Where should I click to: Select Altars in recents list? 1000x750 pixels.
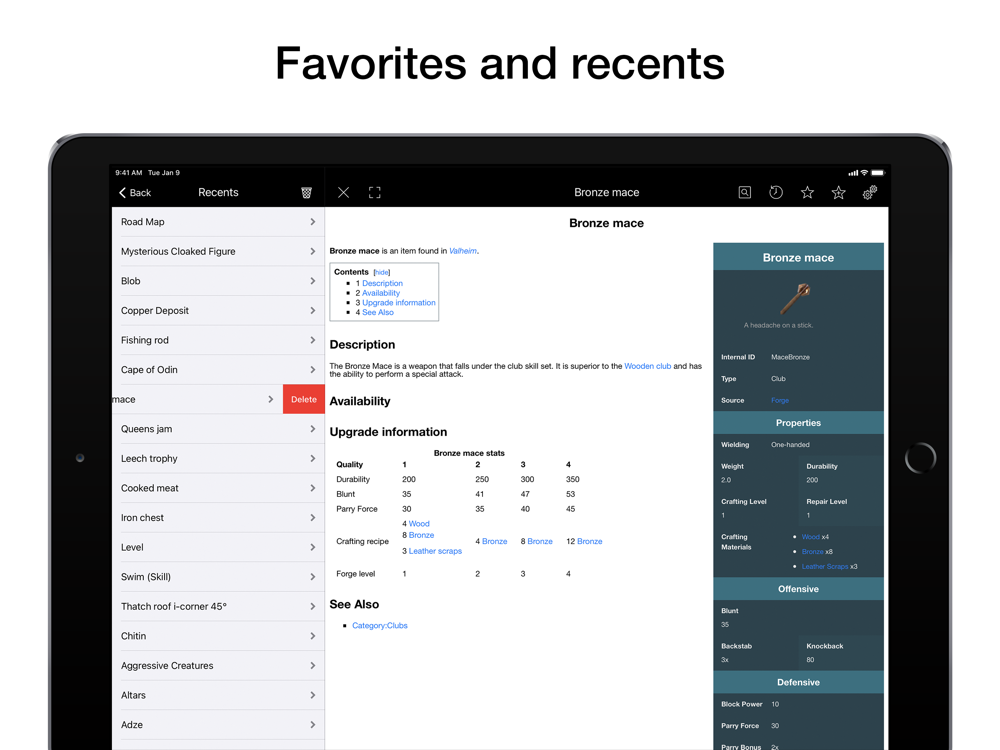pyautogui.click(x=218, y=695)
